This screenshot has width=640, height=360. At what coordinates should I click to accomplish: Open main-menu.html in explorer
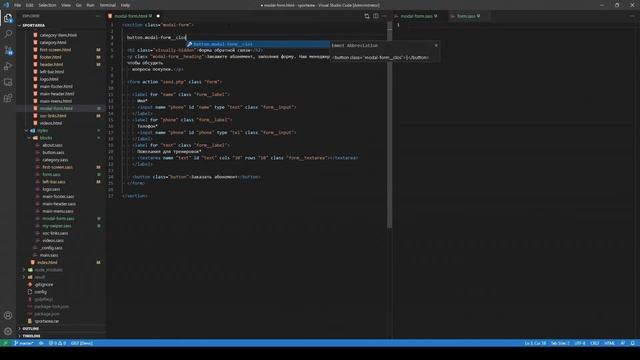point(56,101)
